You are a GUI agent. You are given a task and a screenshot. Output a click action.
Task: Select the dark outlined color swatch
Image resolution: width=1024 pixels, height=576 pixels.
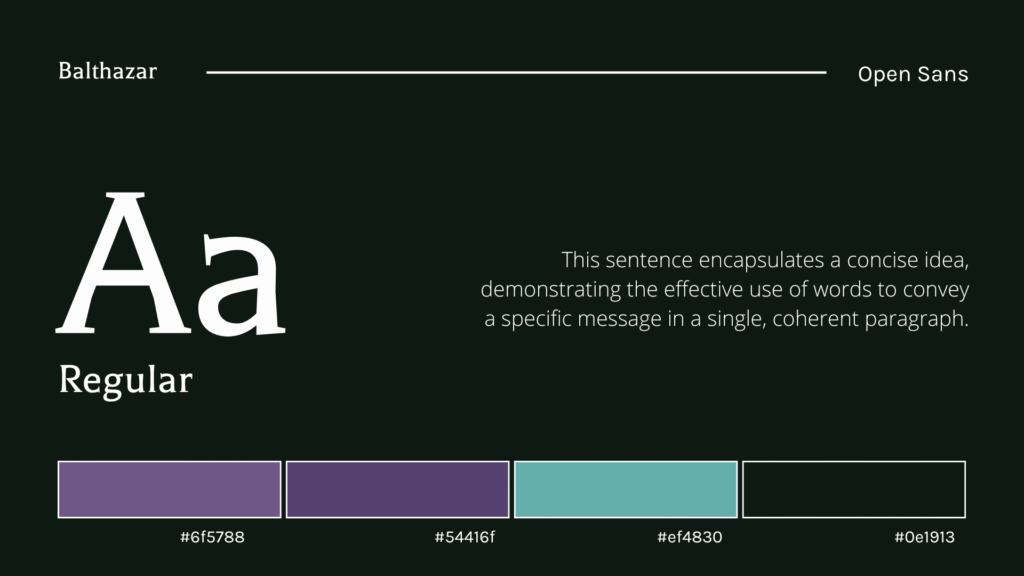point(853,489)
